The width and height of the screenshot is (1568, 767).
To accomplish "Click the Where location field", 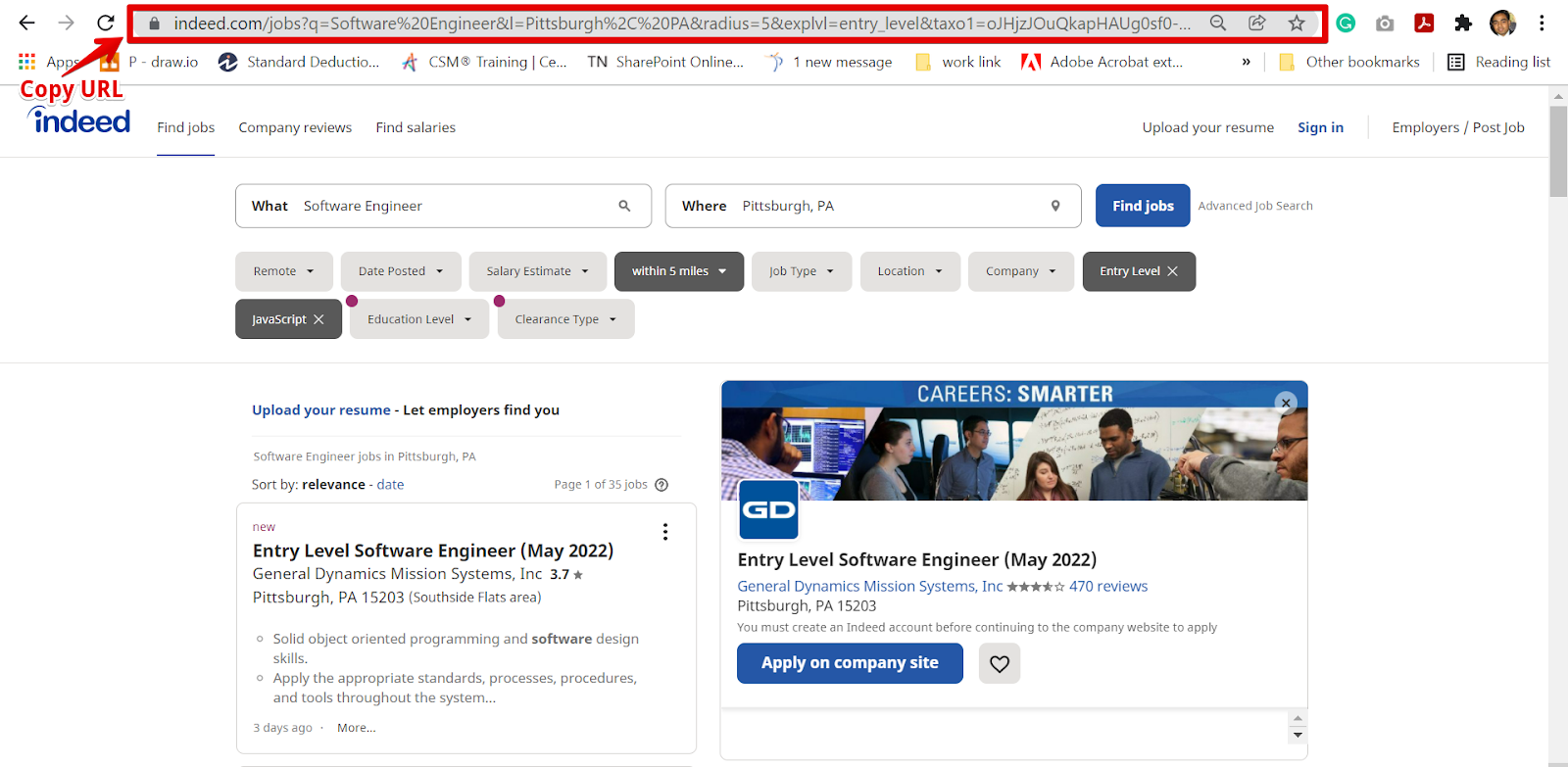I will pos(873,206).
